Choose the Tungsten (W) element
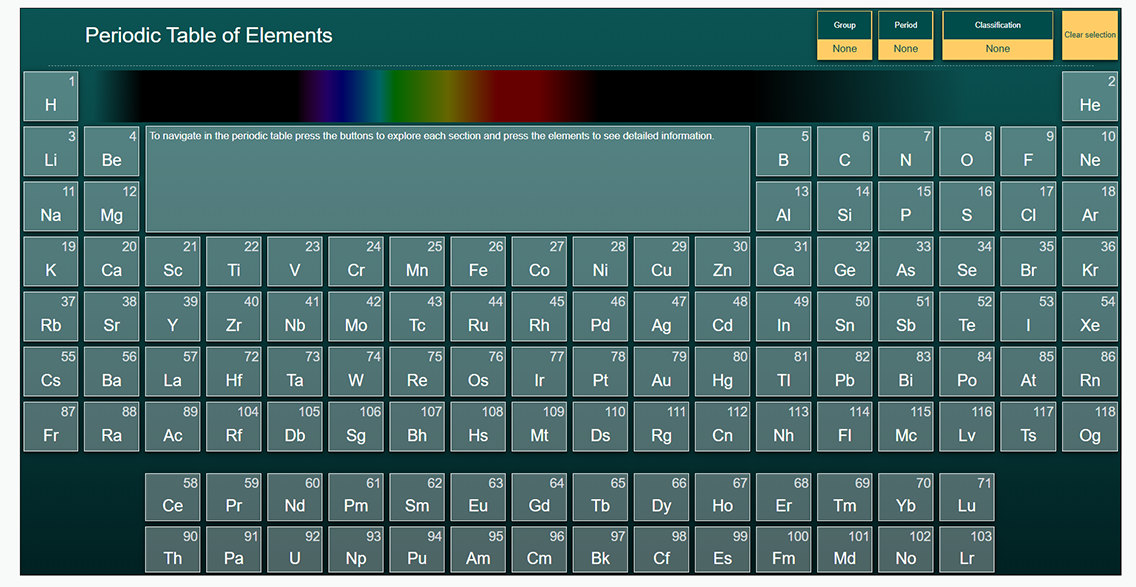 (x=356, y=372)
